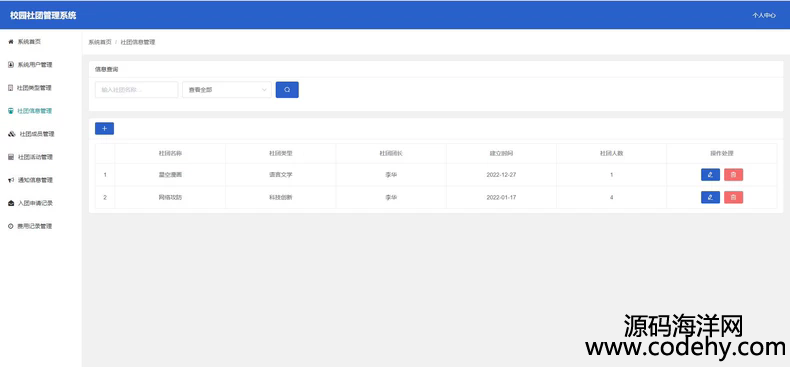Viewport: 790px width, 367px height.
Task: Click member count 4 in 网络攻防 row
Action: (x=612, y=198)
